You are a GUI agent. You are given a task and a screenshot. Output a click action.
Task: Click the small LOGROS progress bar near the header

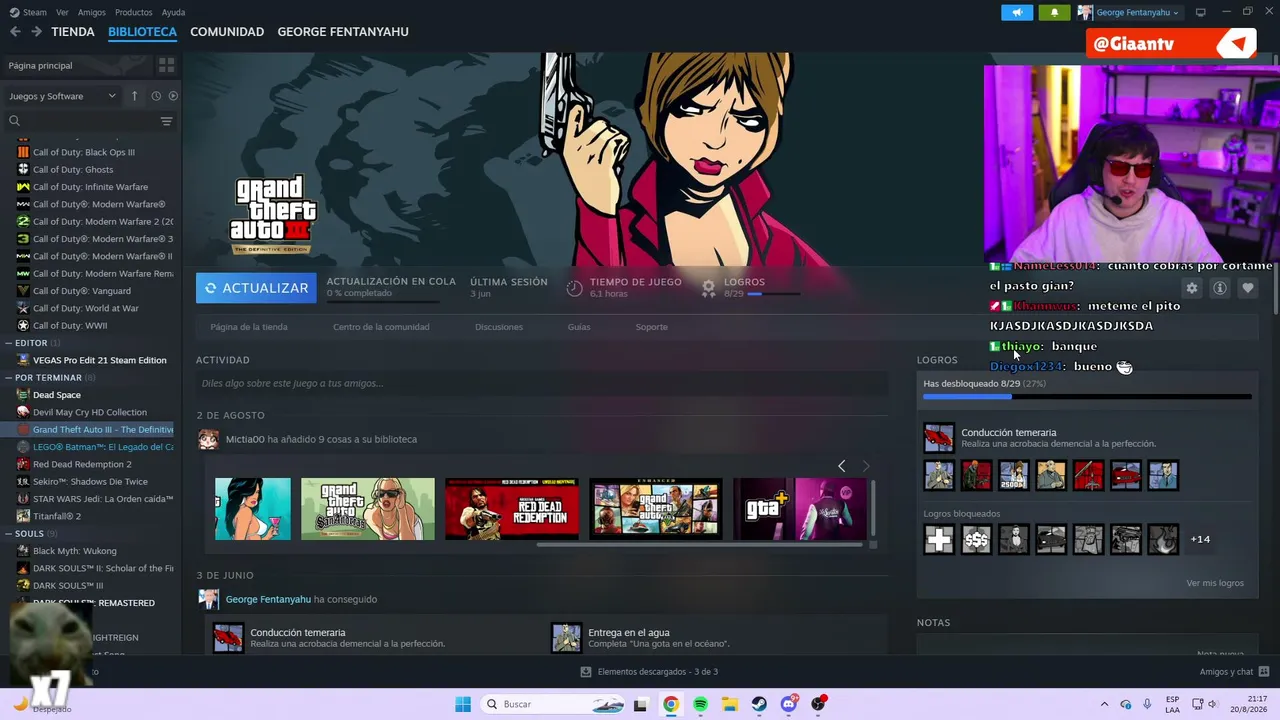(773, 294)
